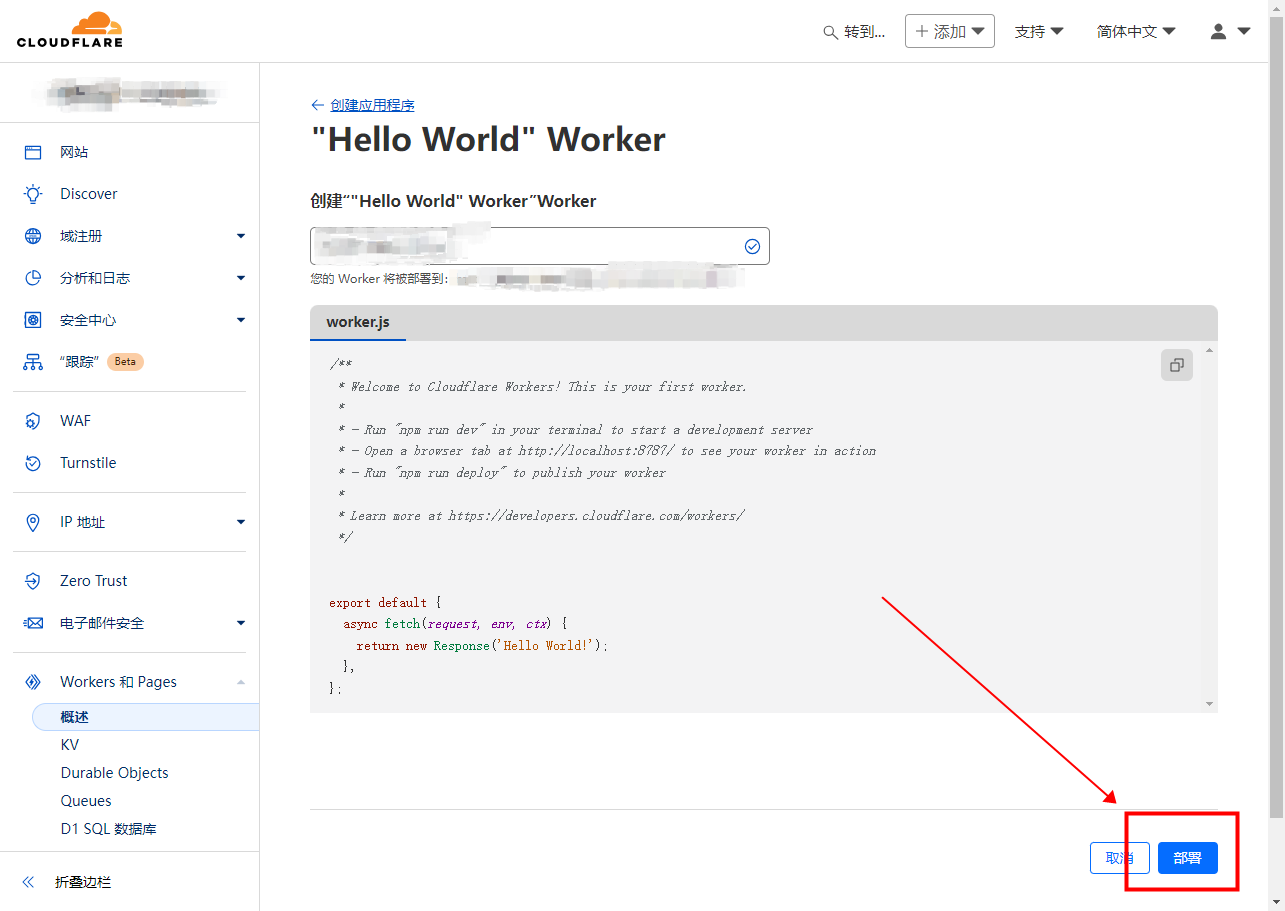Click the Turnstile icon
The height and width of the screenshot is (911, 1285).
coord(33,463)
